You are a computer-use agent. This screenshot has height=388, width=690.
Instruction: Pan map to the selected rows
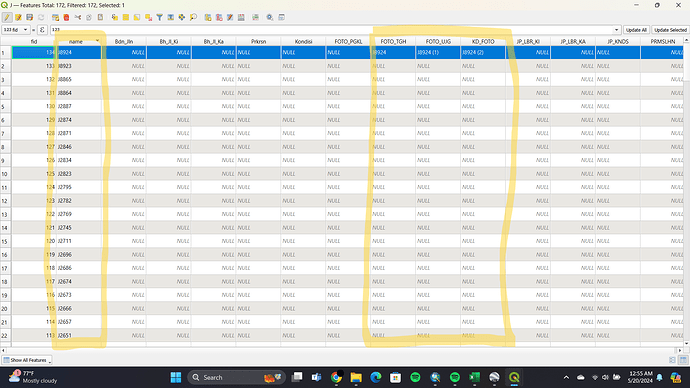click(182, 18)
